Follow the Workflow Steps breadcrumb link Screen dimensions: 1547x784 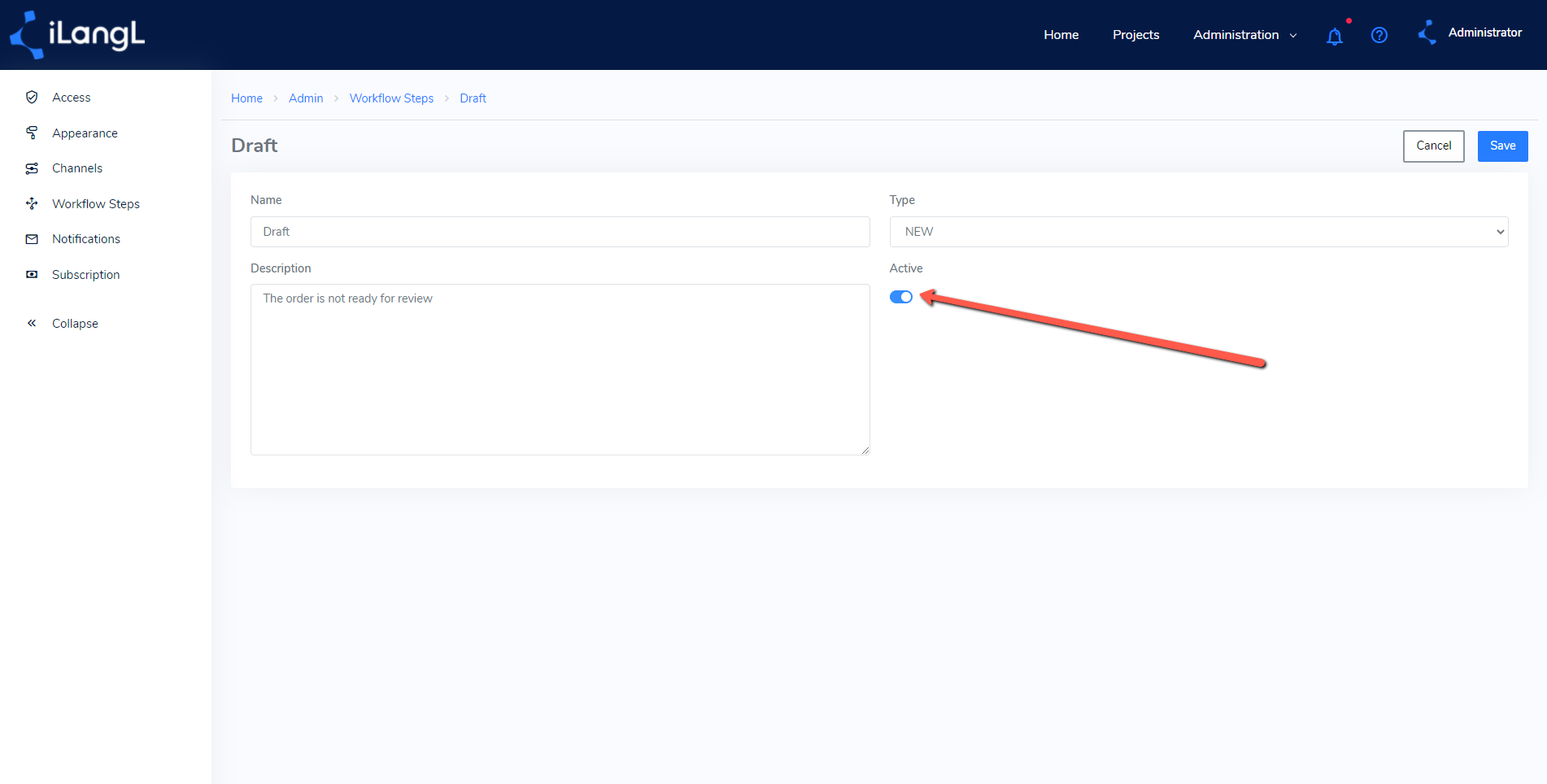coord(391,98)
